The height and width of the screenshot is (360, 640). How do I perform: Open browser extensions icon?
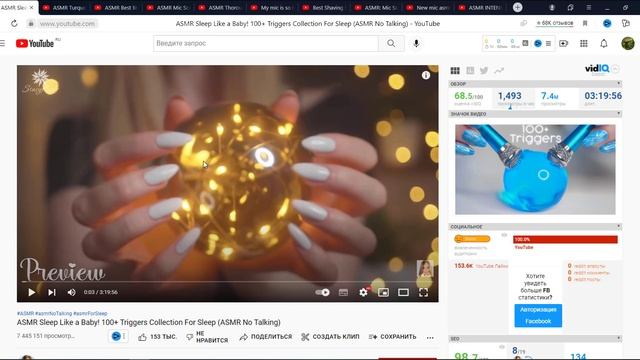click(x=626, y=24)
